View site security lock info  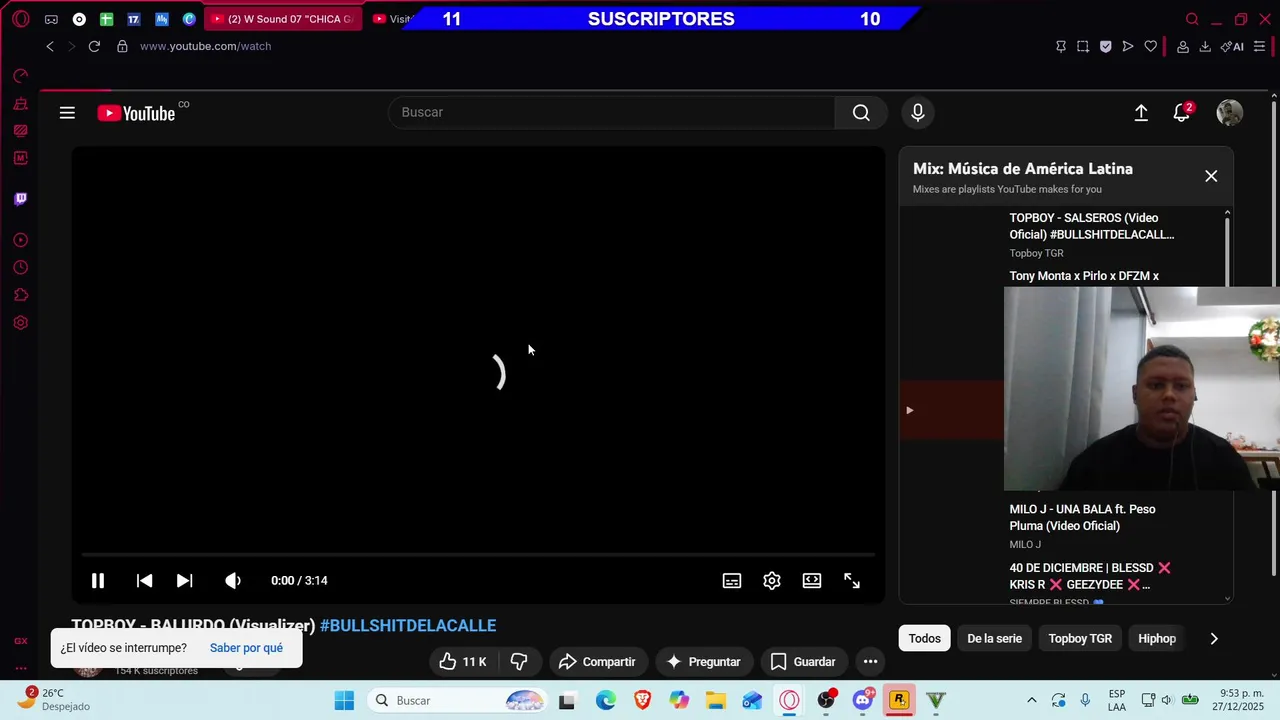[122, 46]
